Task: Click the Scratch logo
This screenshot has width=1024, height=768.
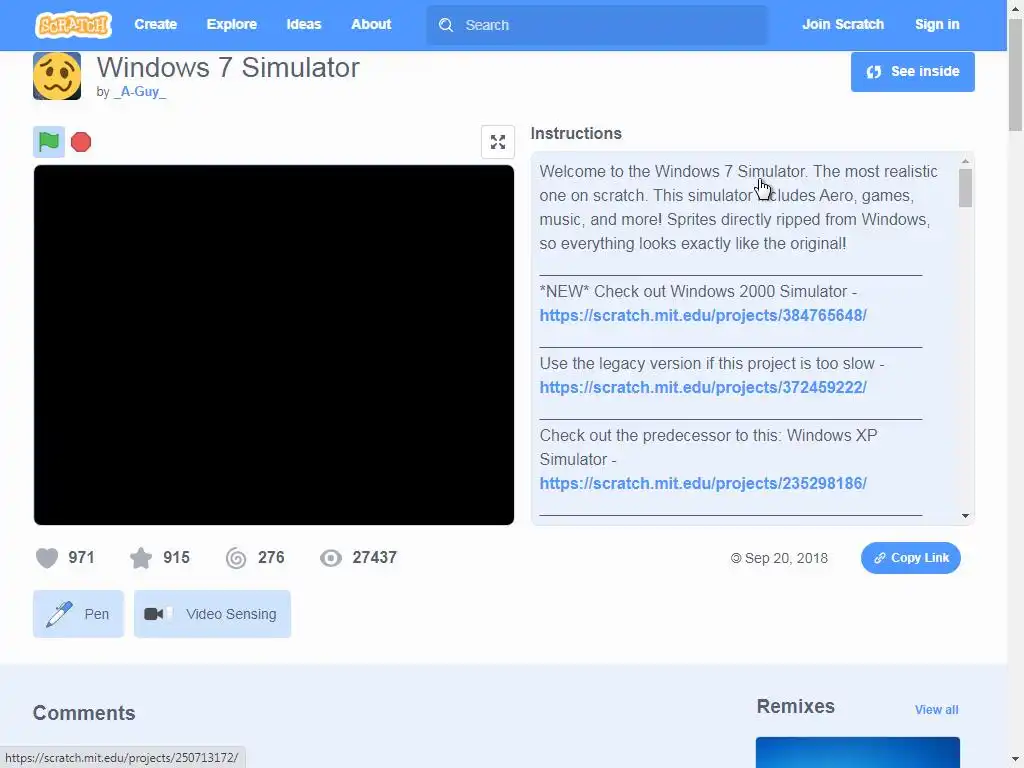Action: (73, 25)
